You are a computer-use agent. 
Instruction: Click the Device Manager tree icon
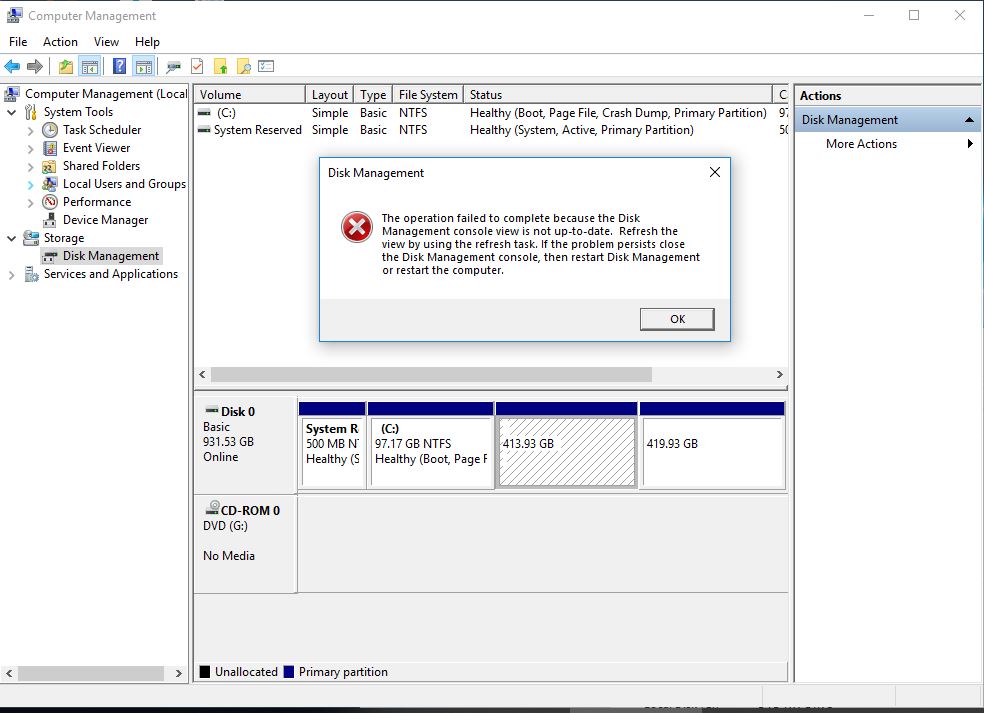(x=50, y=220)
